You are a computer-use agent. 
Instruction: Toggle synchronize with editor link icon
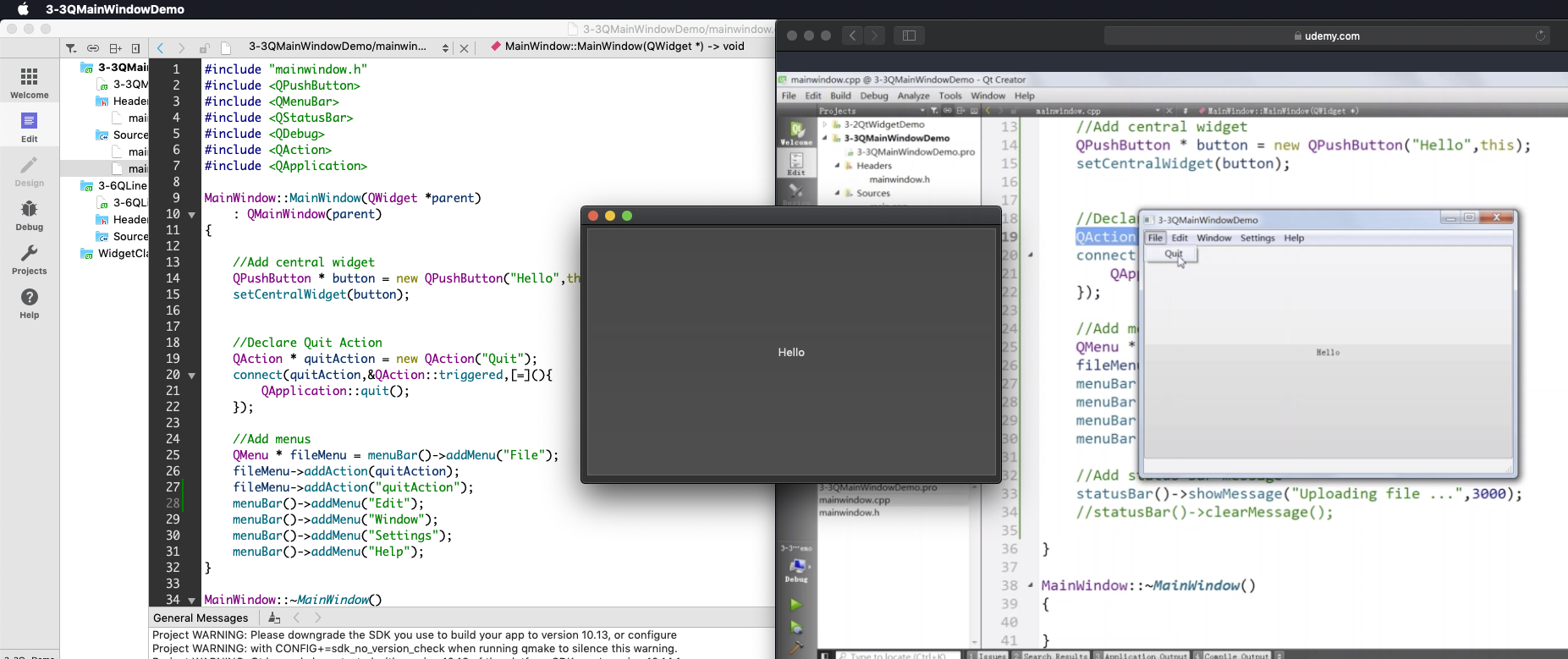point(93,48)
